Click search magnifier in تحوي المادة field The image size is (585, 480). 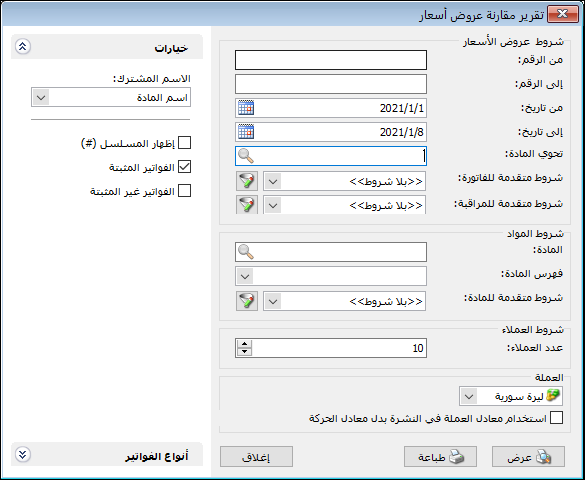[246, 156]
